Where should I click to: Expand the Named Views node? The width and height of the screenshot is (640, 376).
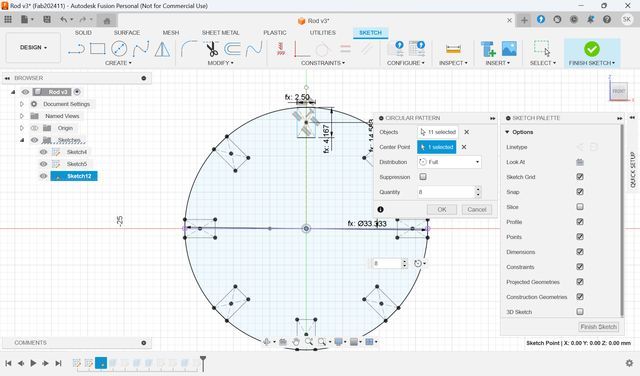tap(22, 116)
